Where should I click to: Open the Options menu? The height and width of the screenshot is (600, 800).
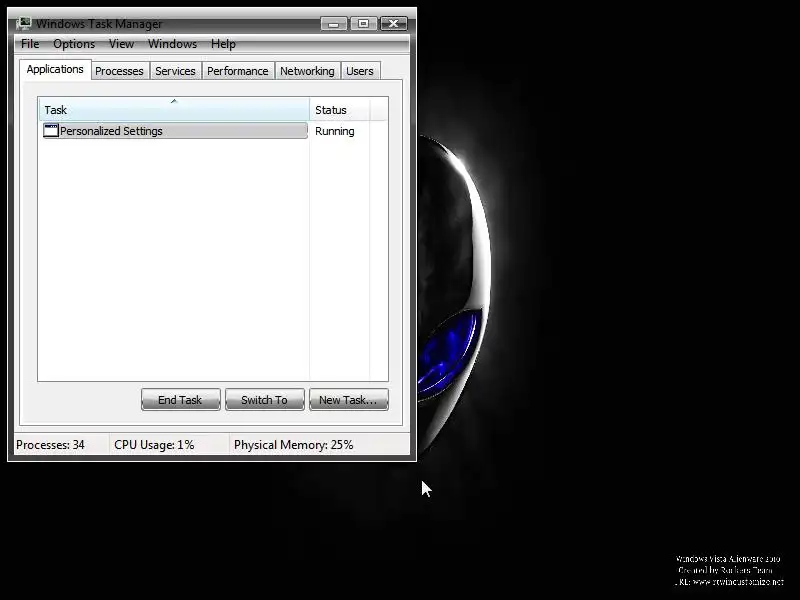tap(74, 44)
